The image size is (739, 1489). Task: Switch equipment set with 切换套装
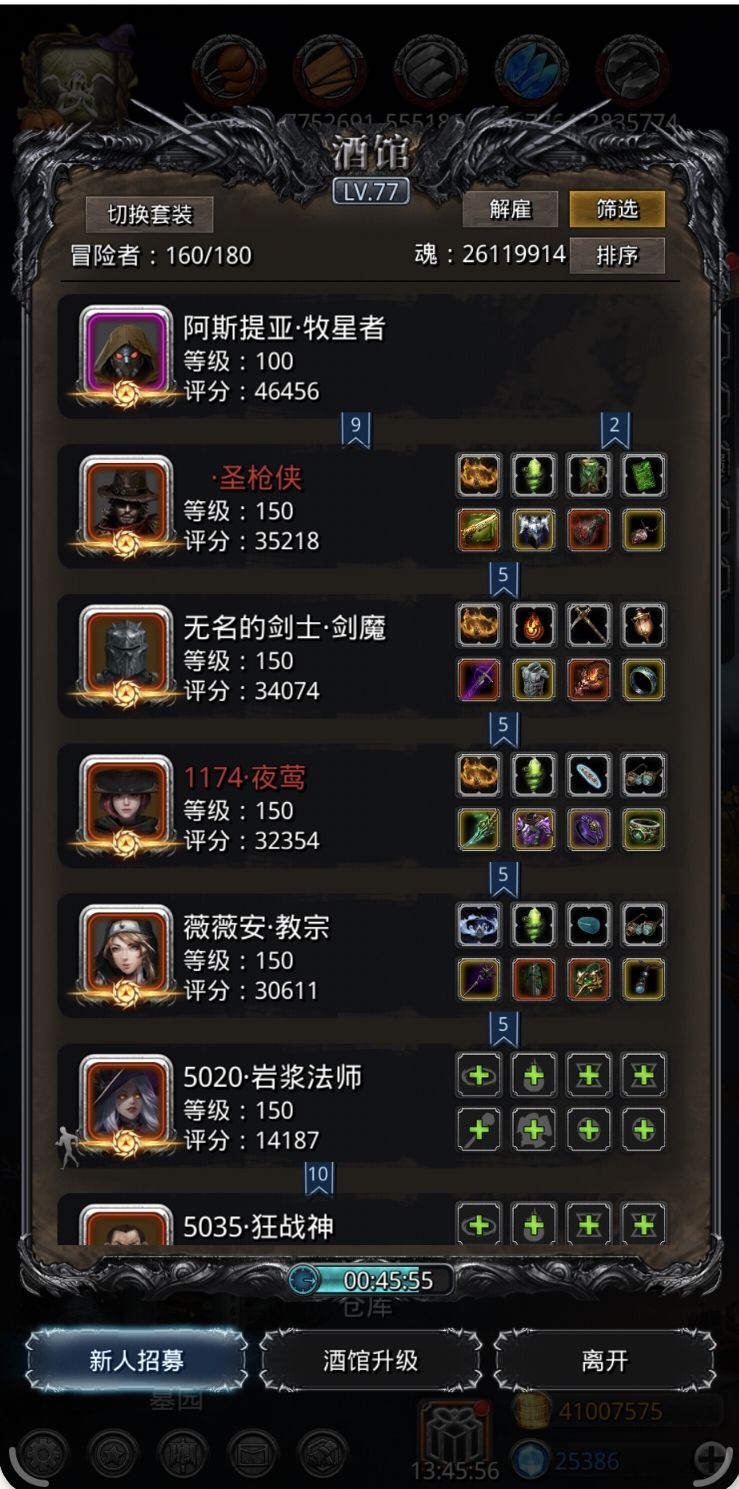pyautogui.click(x=149, y=214)
